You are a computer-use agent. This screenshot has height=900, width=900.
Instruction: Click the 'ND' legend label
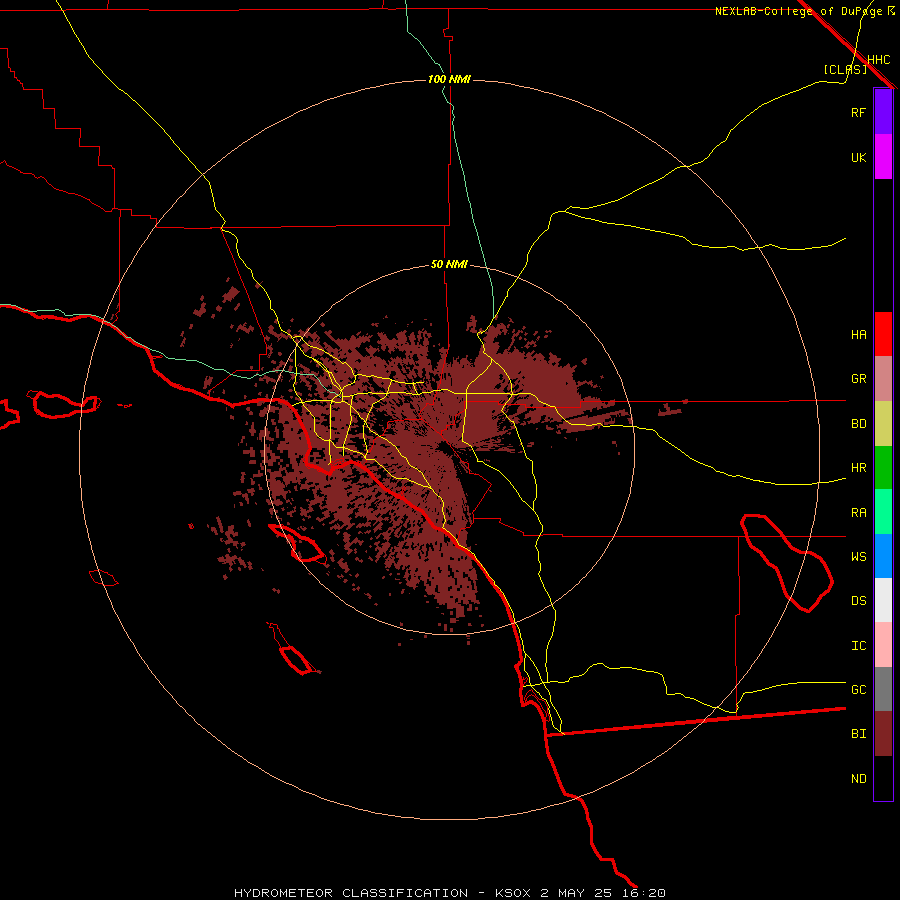(858, 779)
